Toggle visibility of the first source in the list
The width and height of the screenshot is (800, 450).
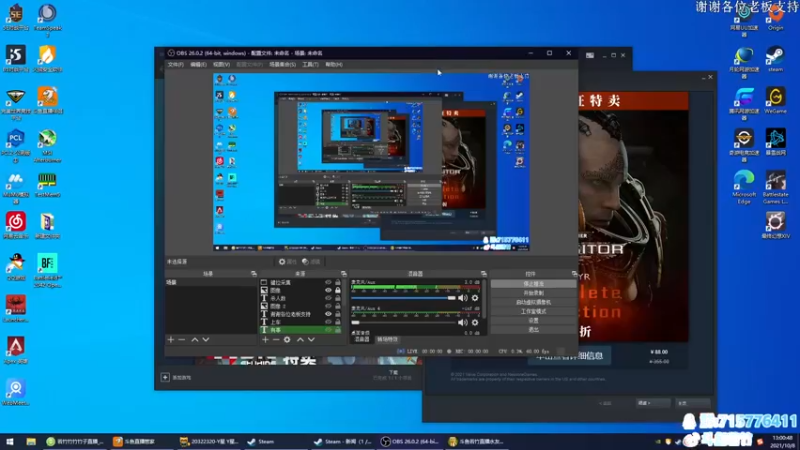[x=328, y=282]
